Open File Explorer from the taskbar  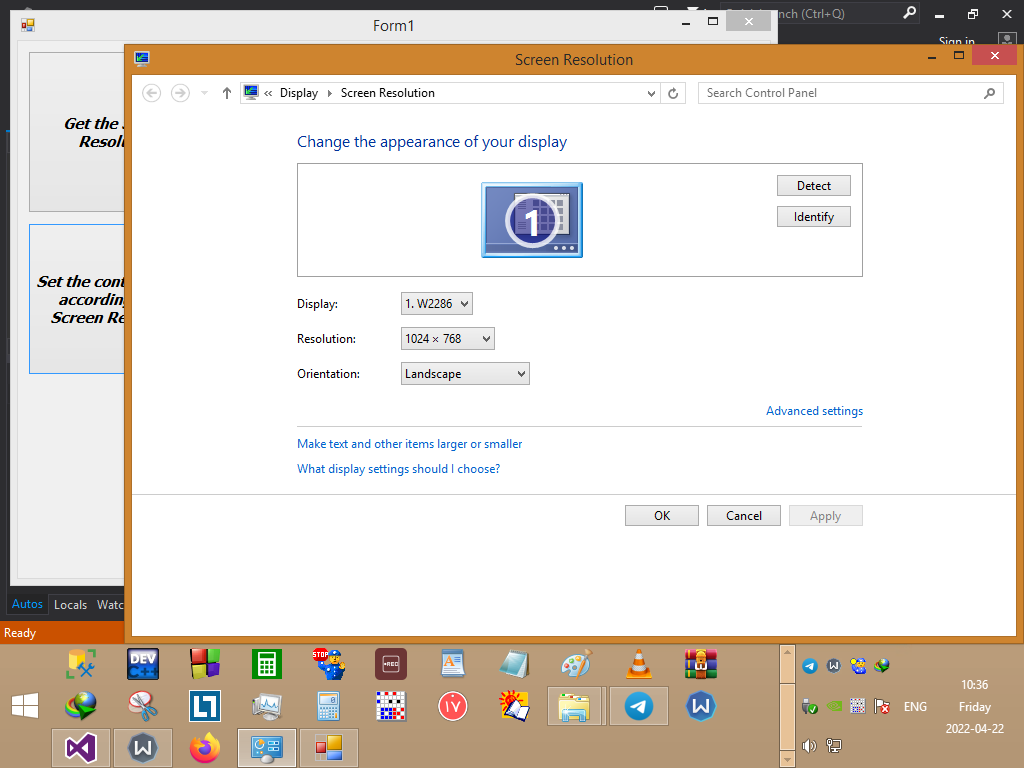coord(574,706)
